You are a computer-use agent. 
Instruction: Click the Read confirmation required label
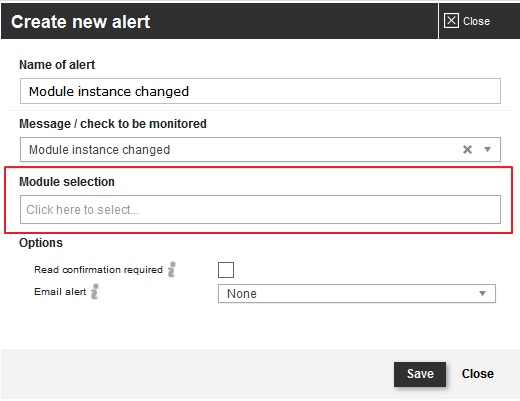tap(98, 269)
